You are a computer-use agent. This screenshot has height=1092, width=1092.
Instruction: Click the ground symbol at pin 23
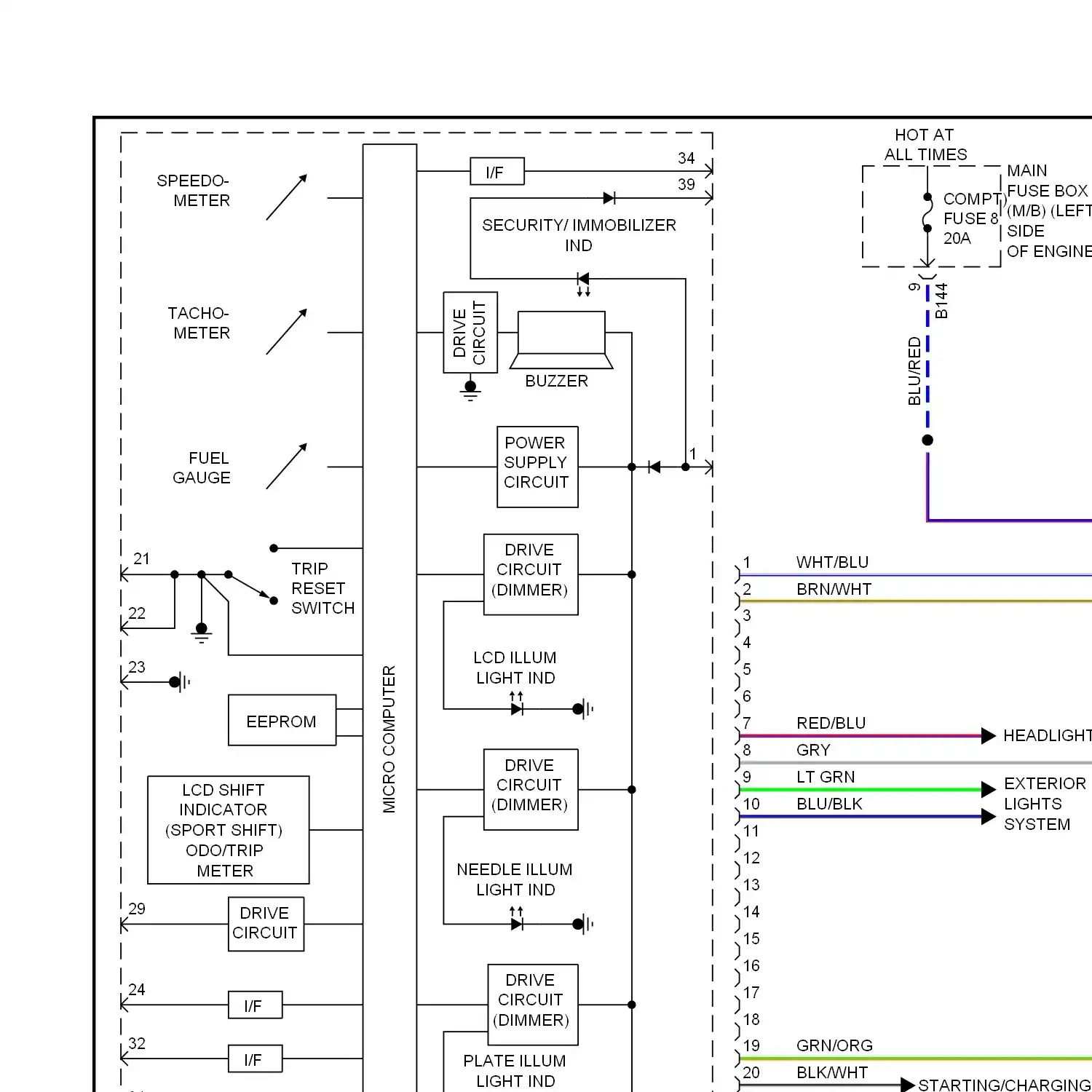[180, 682]
